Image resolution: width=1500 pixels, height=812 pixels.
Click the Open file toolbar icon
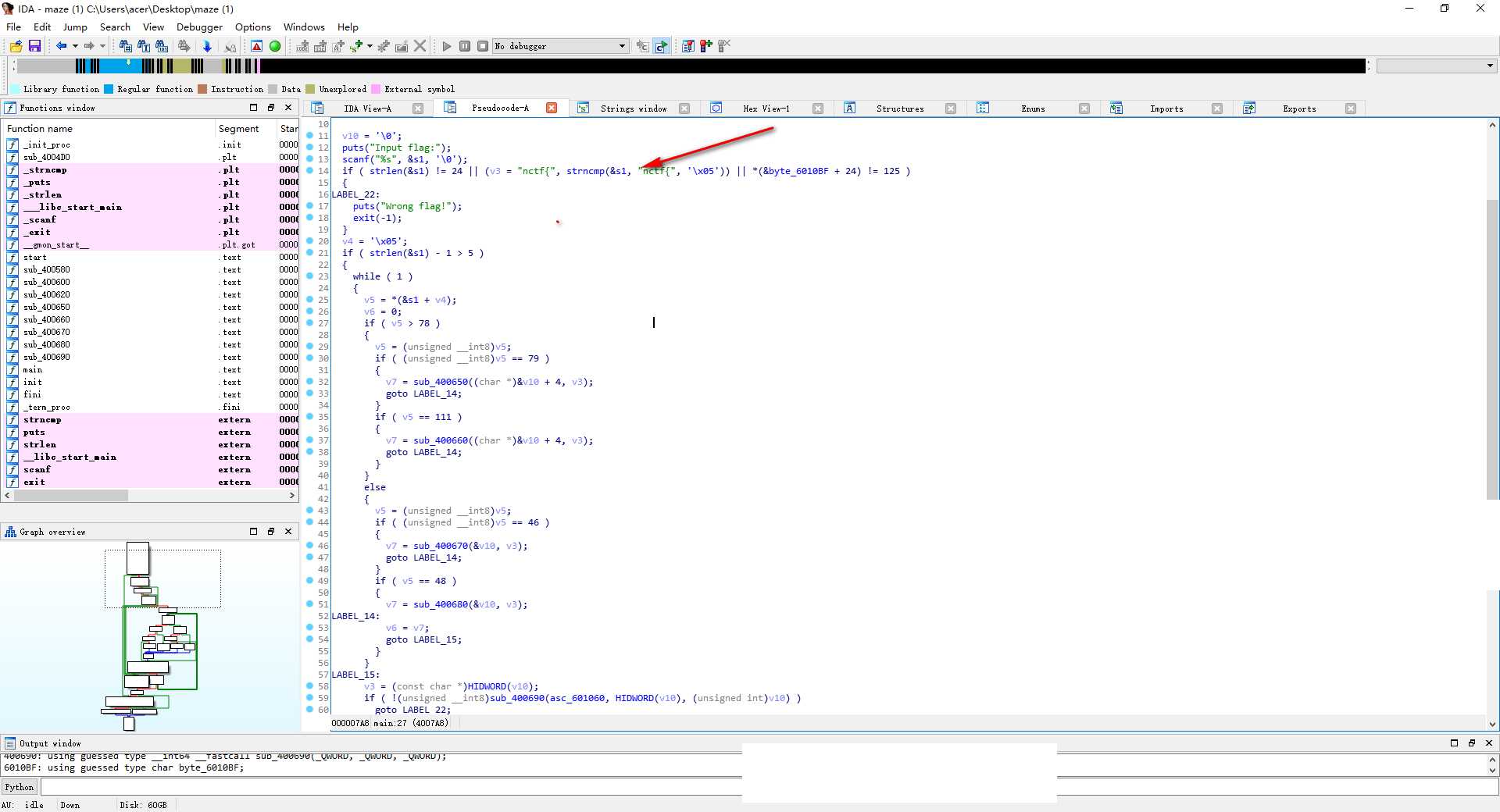coord(16,46)
